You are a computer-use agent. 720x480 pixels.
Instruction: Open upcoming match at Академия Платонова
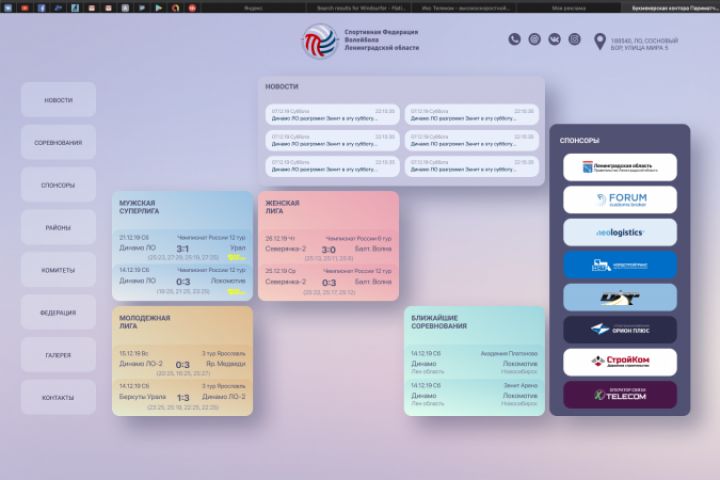pyautogui.click(x=474, y=362)
